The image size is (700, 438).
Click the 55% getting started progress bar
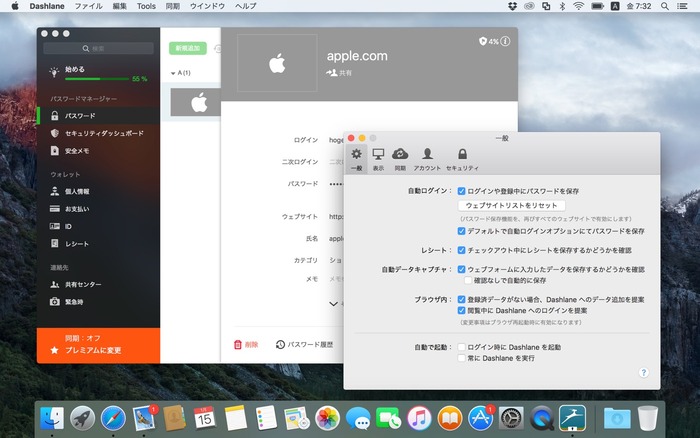pos(97,79)
